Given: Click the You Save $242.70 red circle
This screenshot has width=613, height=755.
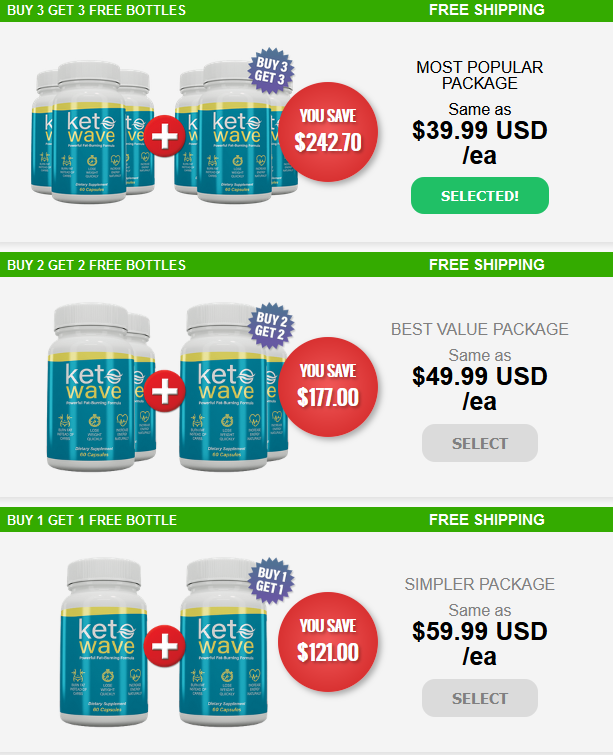Looking at the screenshot, I should point(328,132).
